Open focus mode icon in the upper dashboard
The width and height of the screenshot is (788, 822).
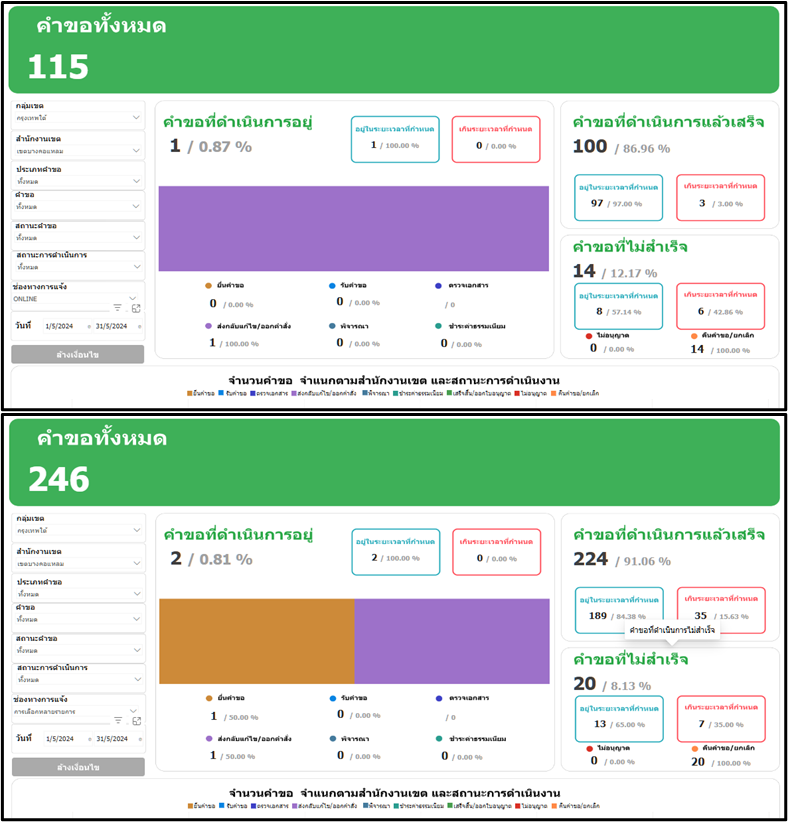(x=136, y=308)
